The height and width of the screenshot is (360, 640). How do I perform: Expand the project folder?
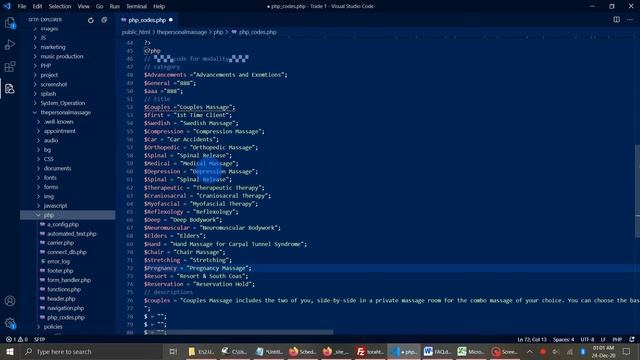point(49,75)
